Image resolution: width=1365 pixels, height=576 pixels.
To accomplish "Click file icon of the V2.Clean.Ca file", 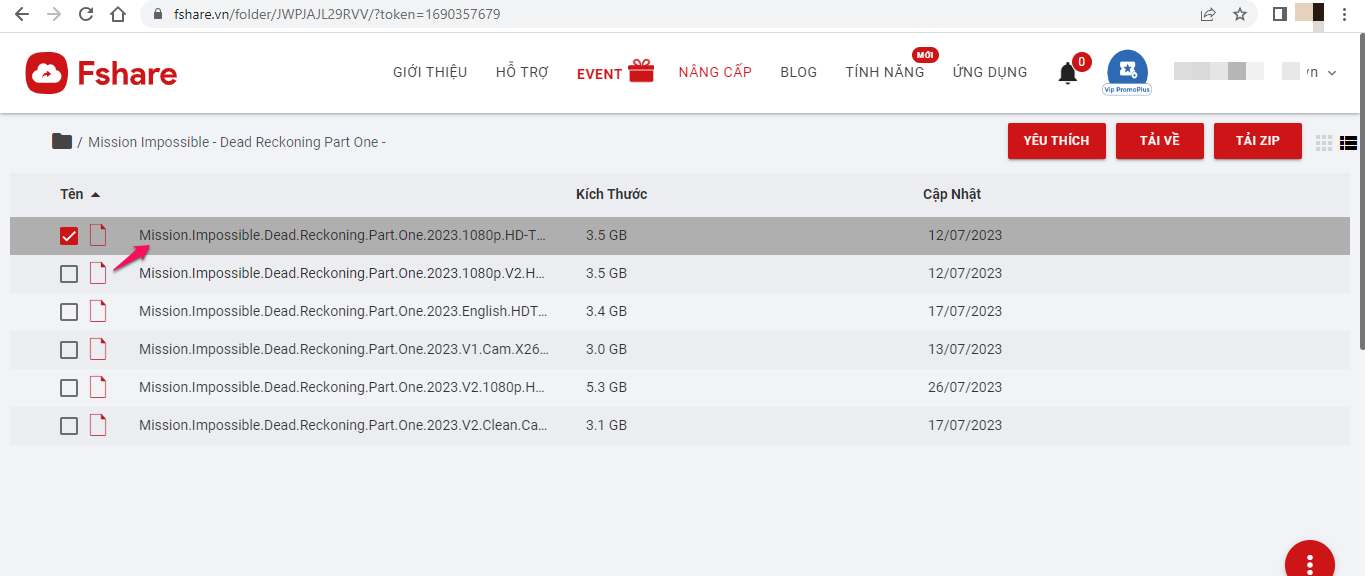I will pyautogui.click(x=98, y=425).
